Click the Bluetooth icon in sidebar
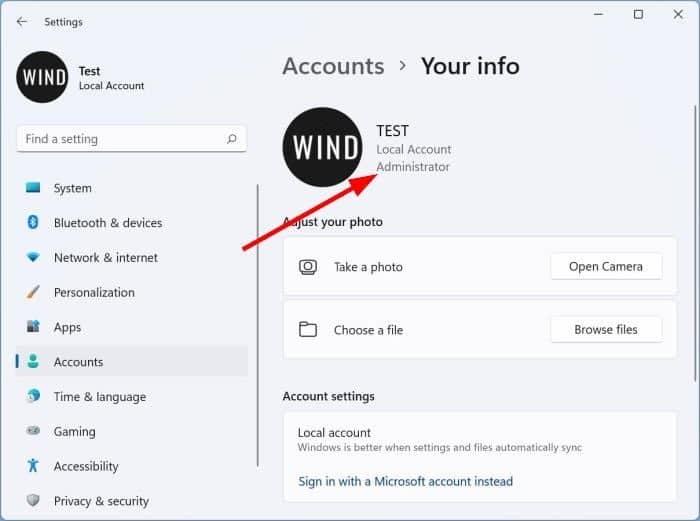This screenshot has height=521, width=700. tap(33, 222)
